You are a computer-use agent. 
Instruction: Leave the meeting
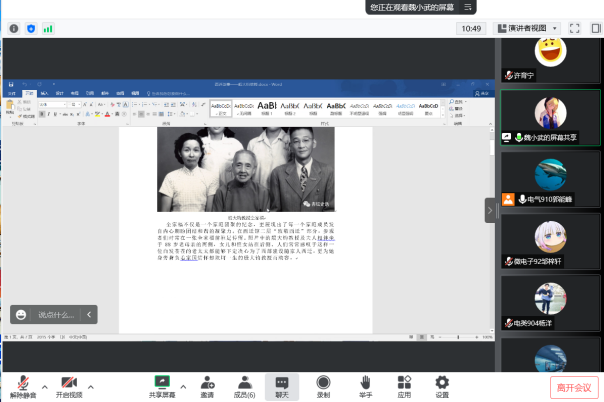click(574, 387)
